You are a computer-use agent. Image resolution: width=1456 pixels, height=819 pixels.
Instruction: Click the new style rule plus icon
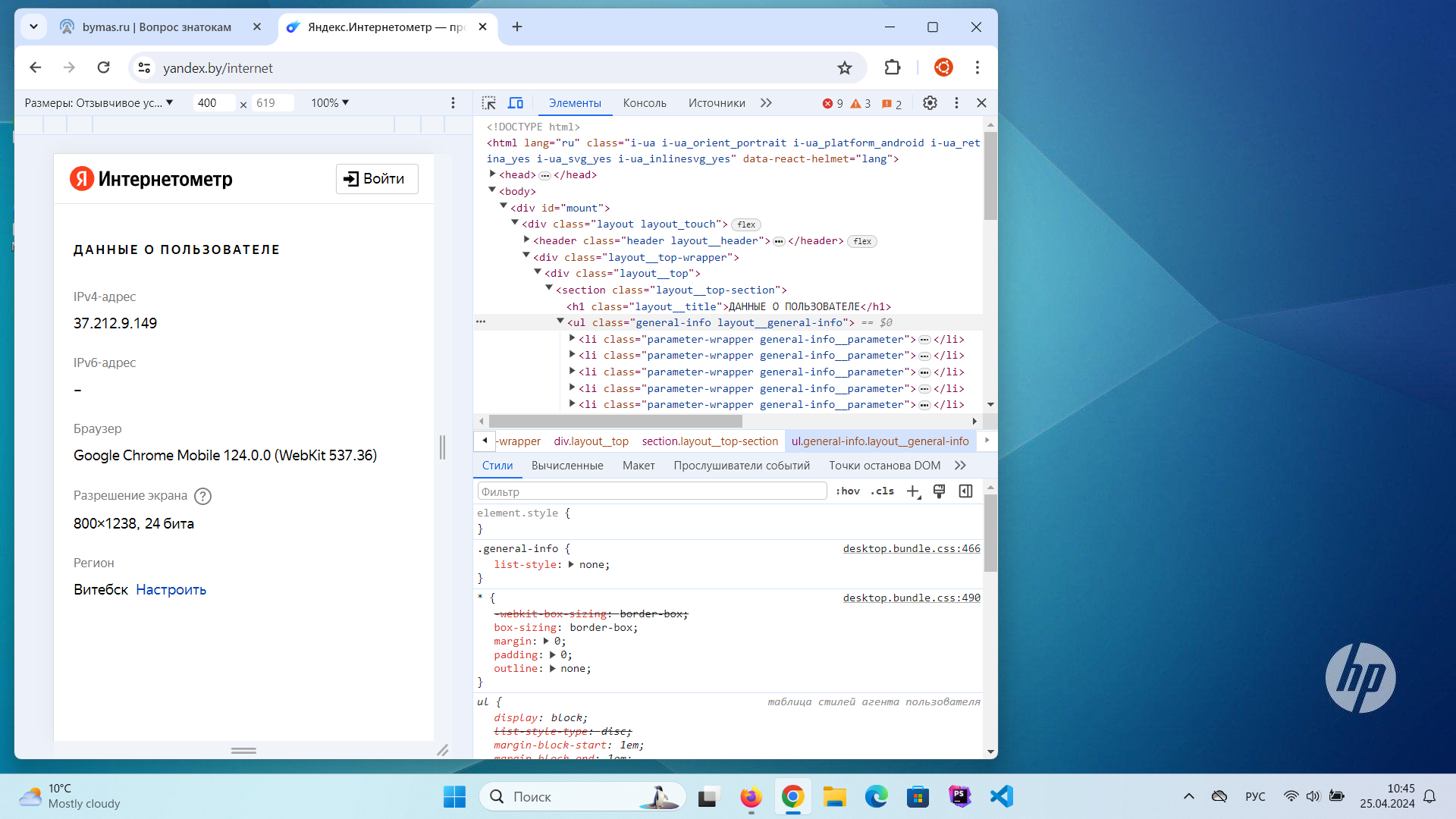click(913, 491)
